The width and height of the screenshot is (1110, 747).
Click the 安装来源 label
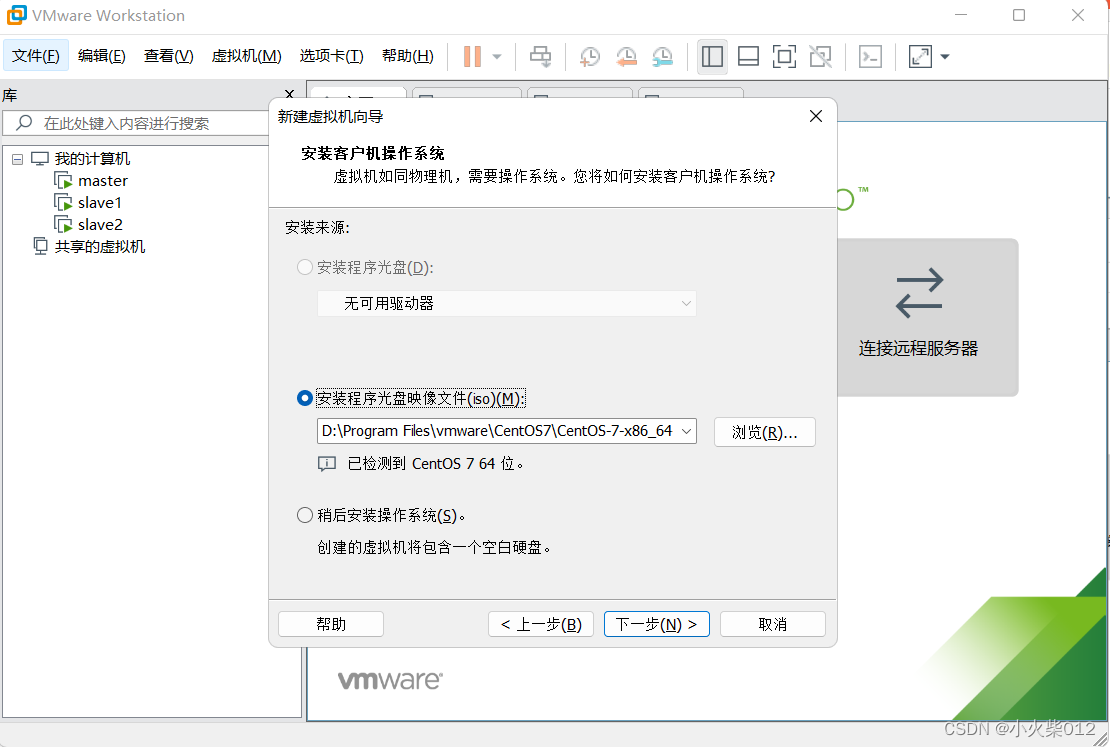(317, 227)
